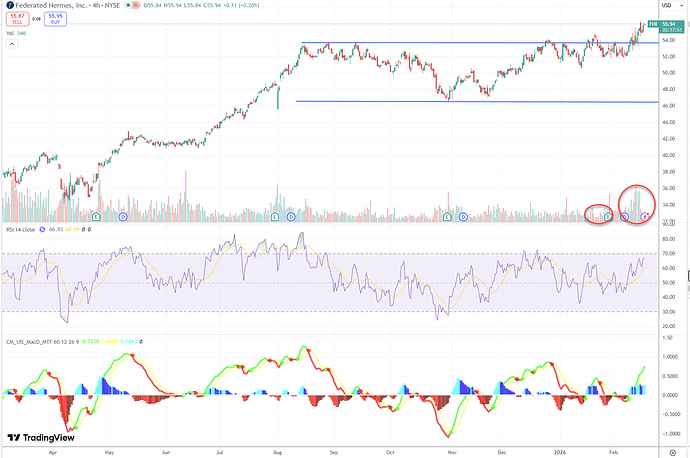The width and height of the screenshot is (690, 458).
Task: Click the 55.94 current price label
Action: click(x=672, y=26)
